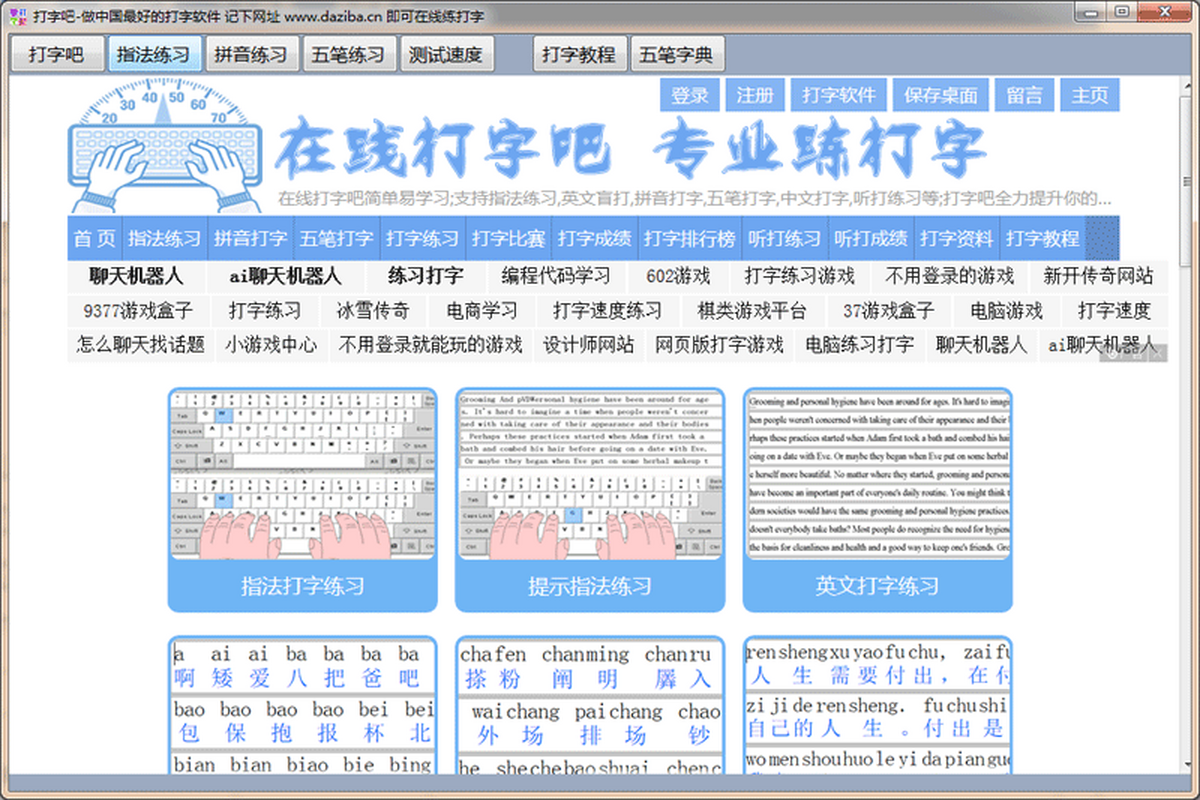Open the 听打练习 navigation tab
Image resolution: width=1200 pixels, height=800 pixels.
point(785,239)
